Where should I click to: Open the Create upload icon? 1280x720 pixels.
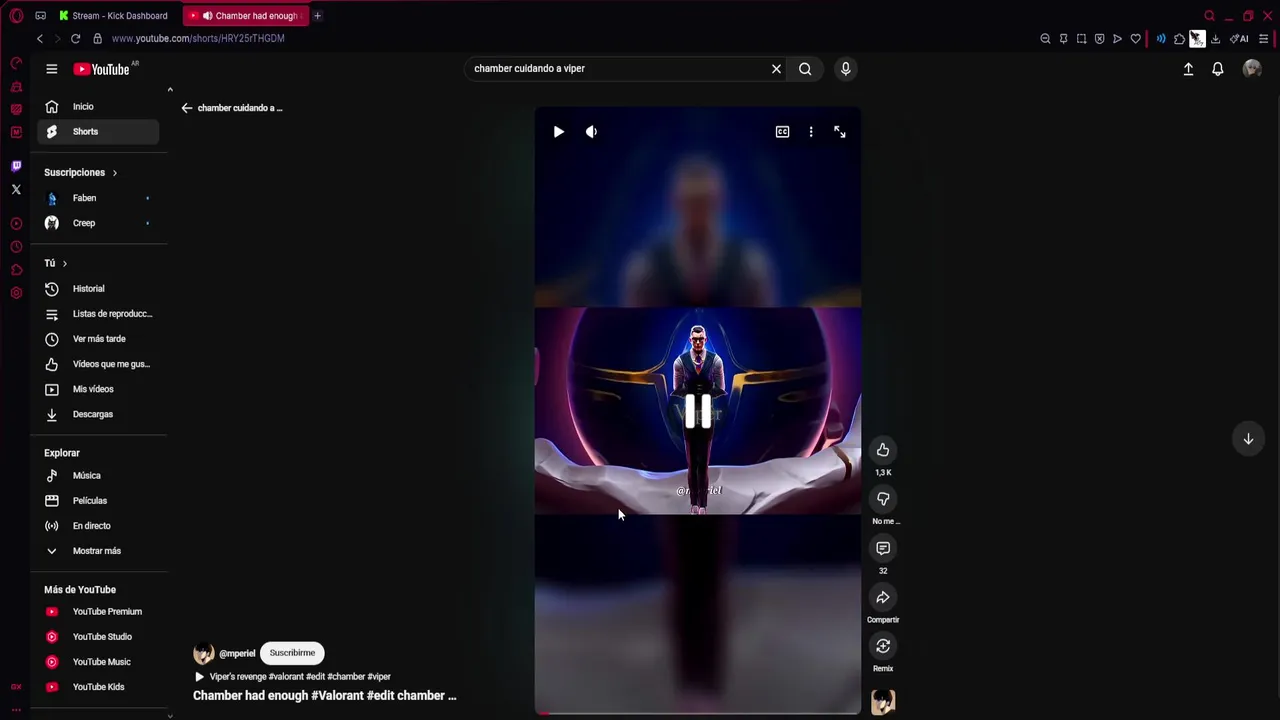(1188, 69)
